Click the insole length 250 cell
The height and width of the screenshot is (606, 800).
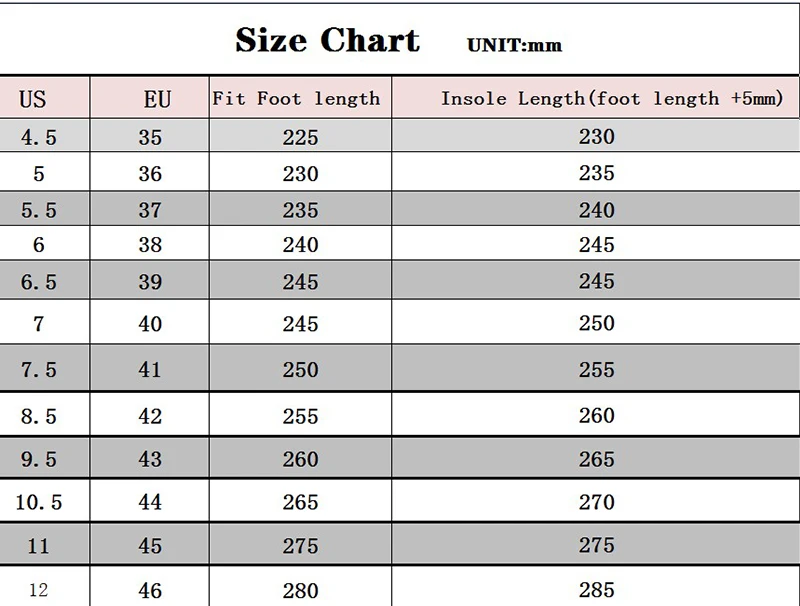pos(596,323)
